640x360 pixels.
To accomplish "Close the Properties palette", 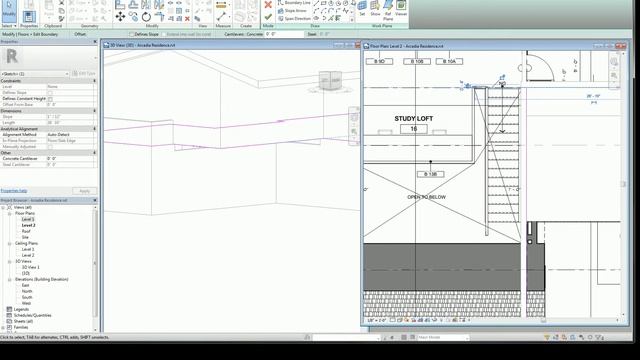I will [95, 42].
